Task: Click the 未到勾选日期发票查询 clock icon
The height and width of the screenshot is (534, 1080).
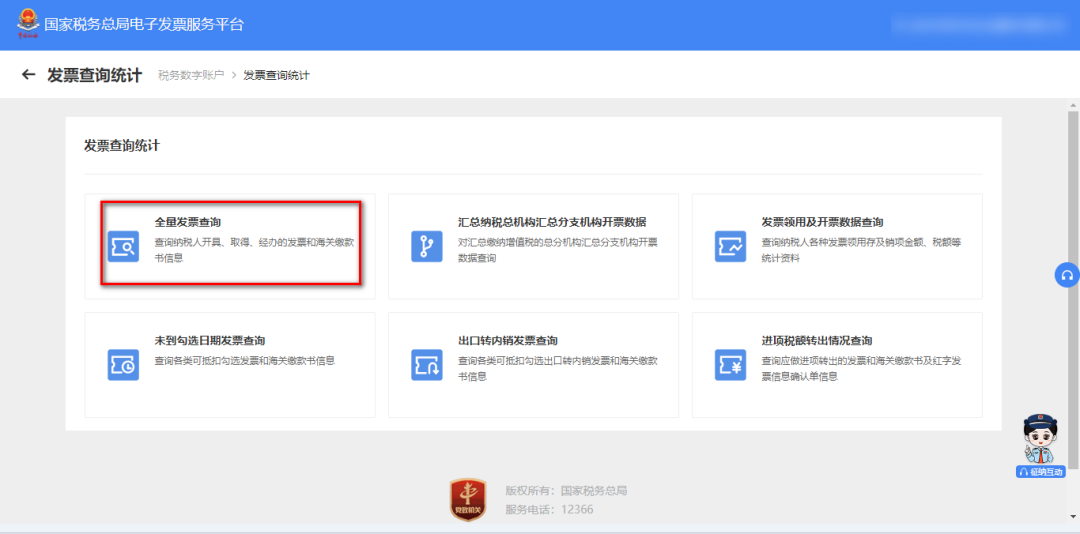Action: (123, 365)
